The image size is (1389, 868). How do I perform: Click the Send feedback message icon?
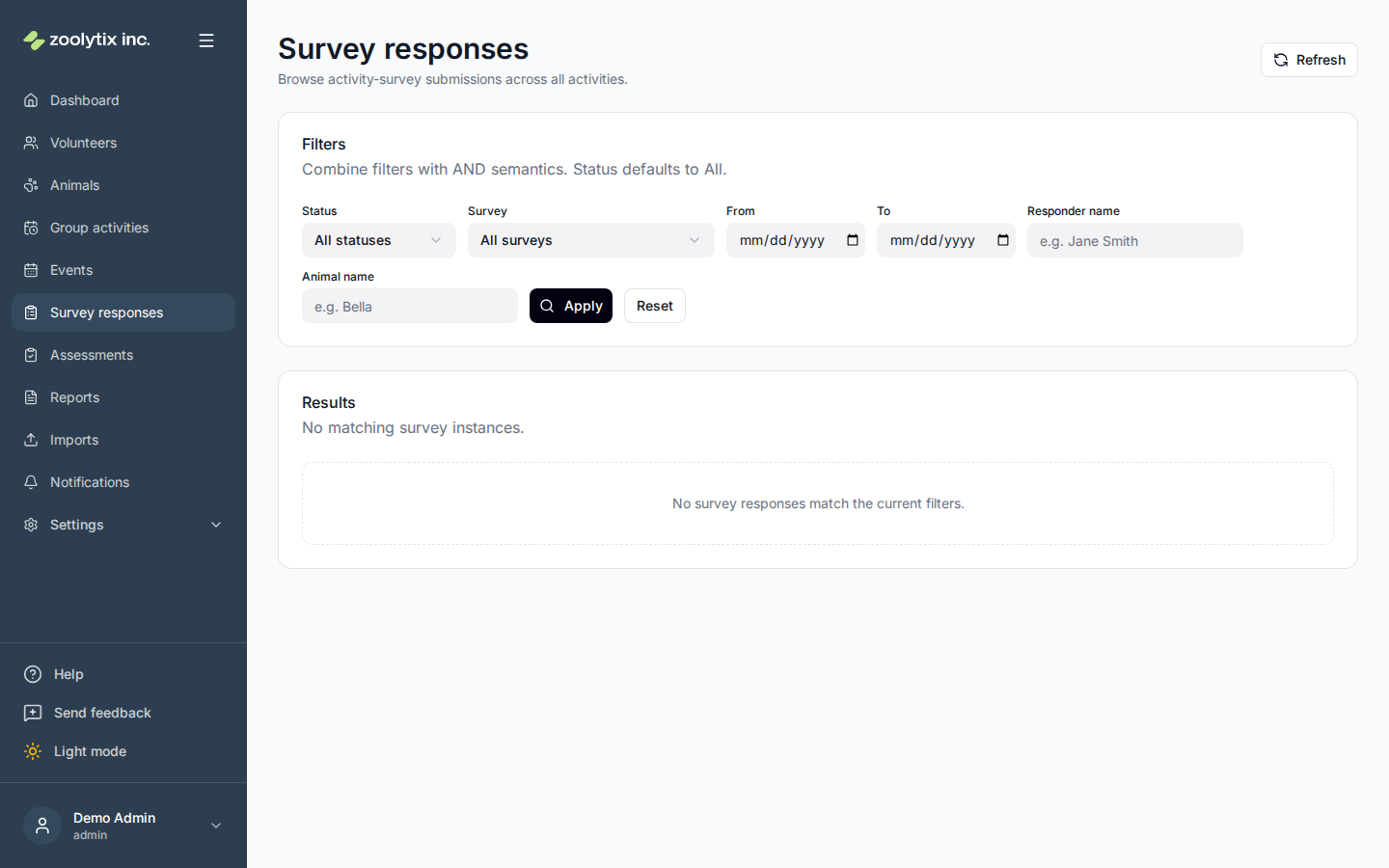(x=33, y=713)
